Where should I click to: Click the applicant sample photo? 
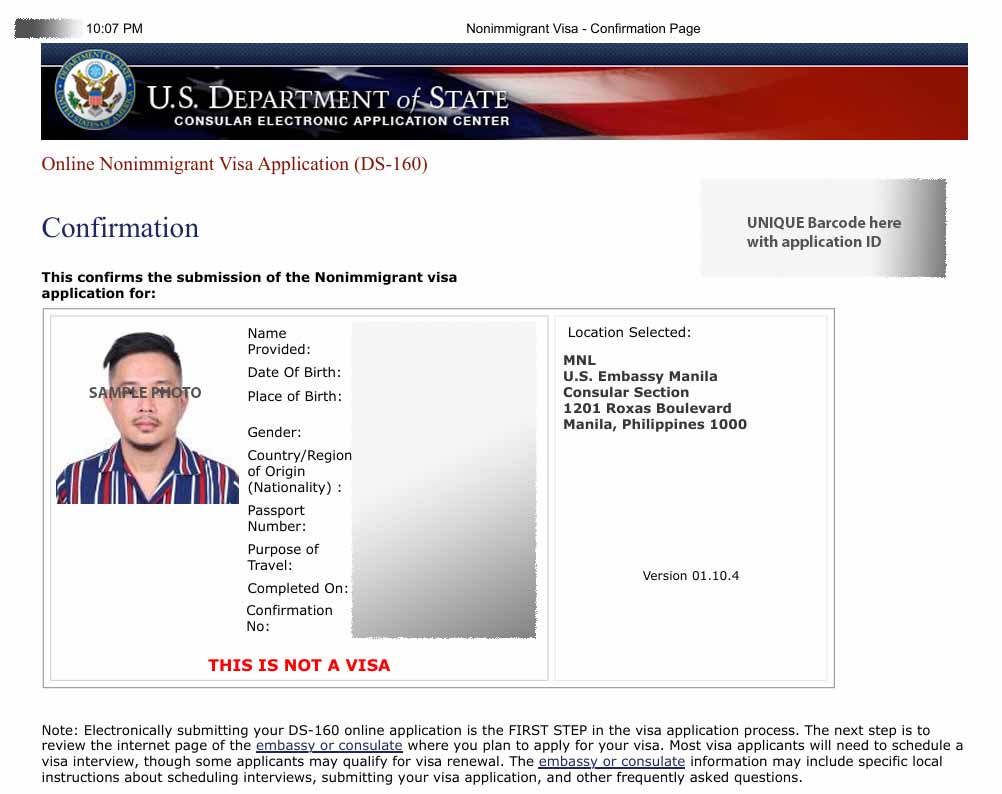[x=147, y=417]
